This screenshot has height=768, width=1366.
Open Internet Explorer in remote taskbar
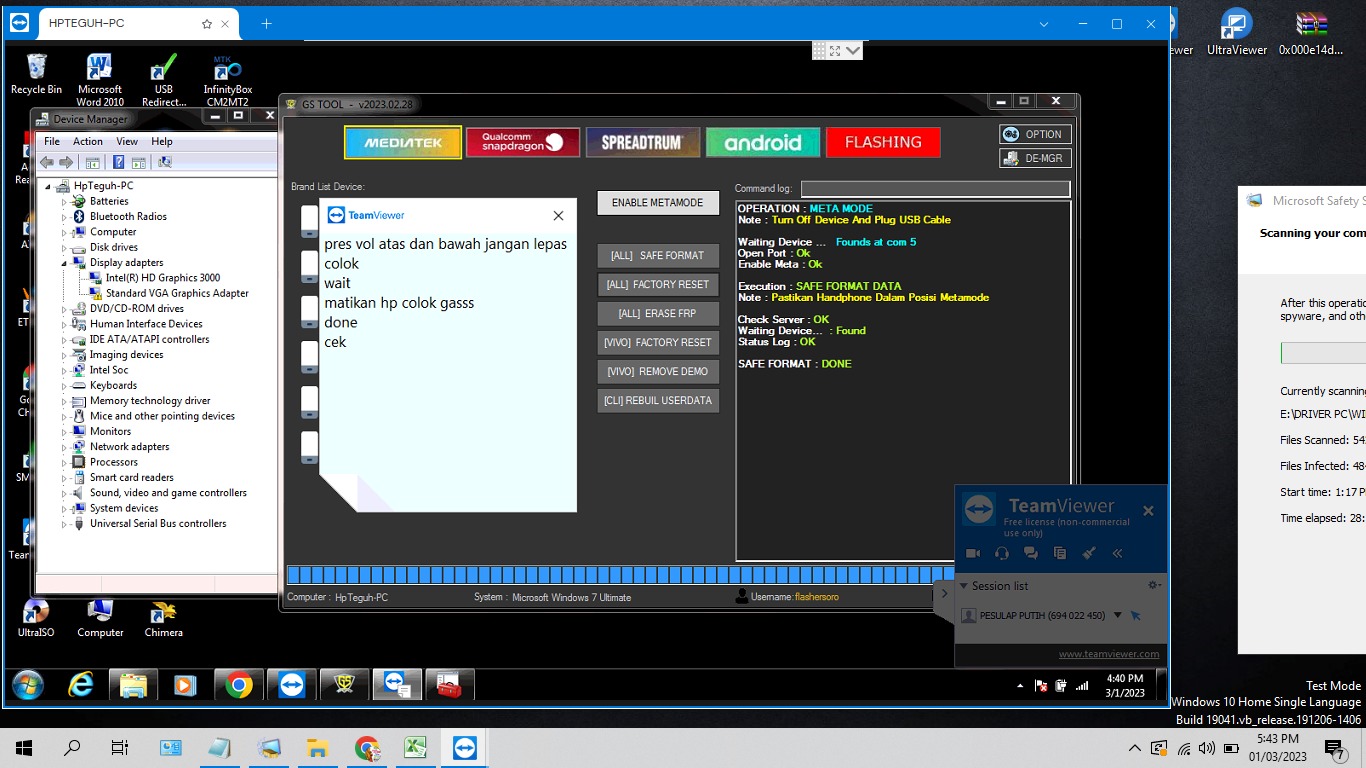coord(81,684)
